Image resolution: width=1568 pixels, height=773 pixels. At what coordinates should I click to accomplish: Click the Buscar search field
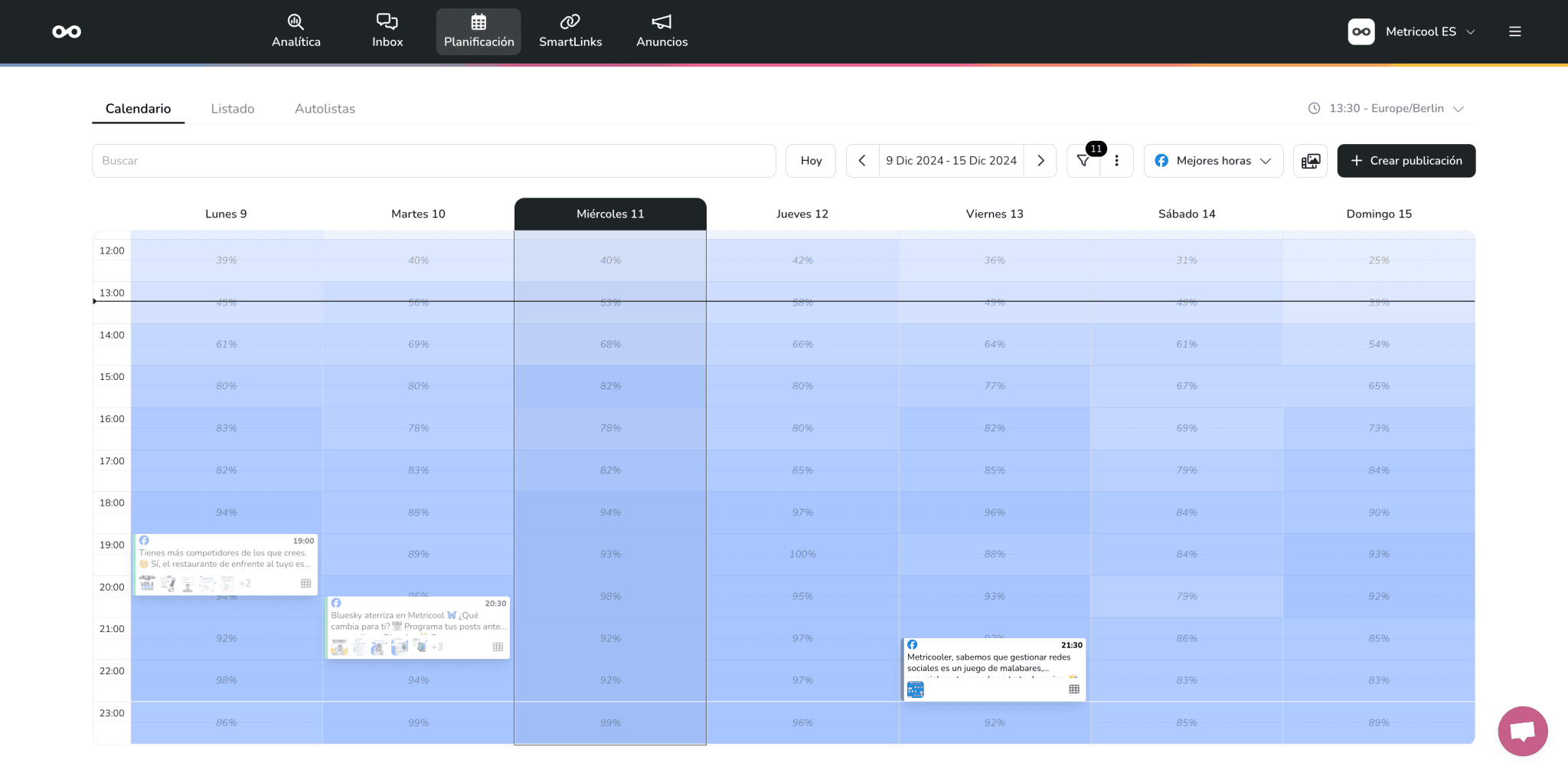click(433, 161)
